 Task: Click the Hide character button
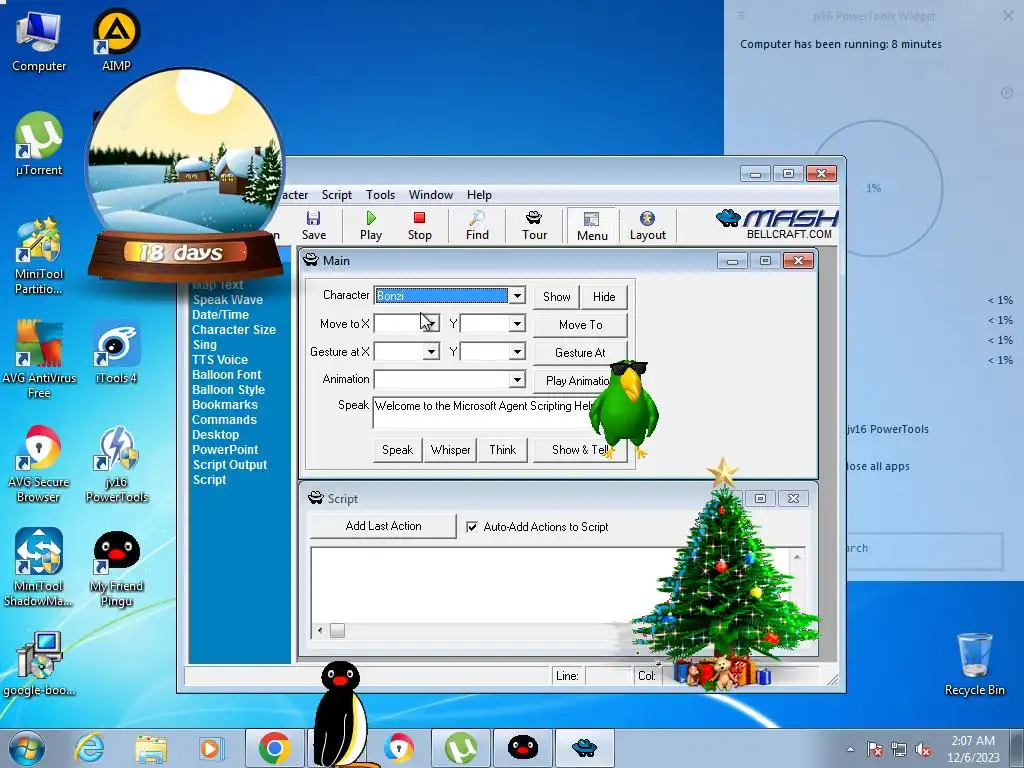pos(603,296)
